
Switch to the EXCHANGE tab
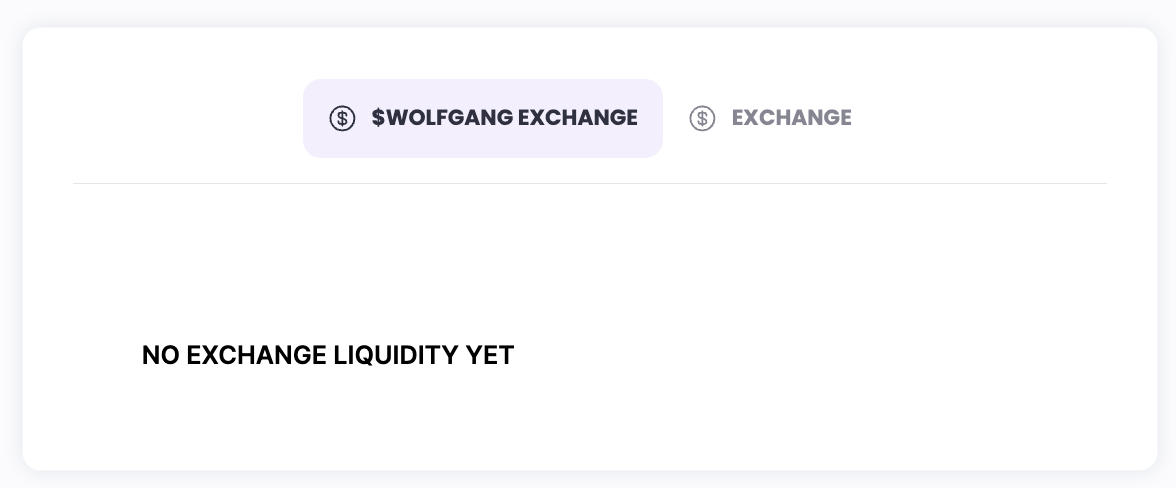pyautogui.click(x=771, y=118)
